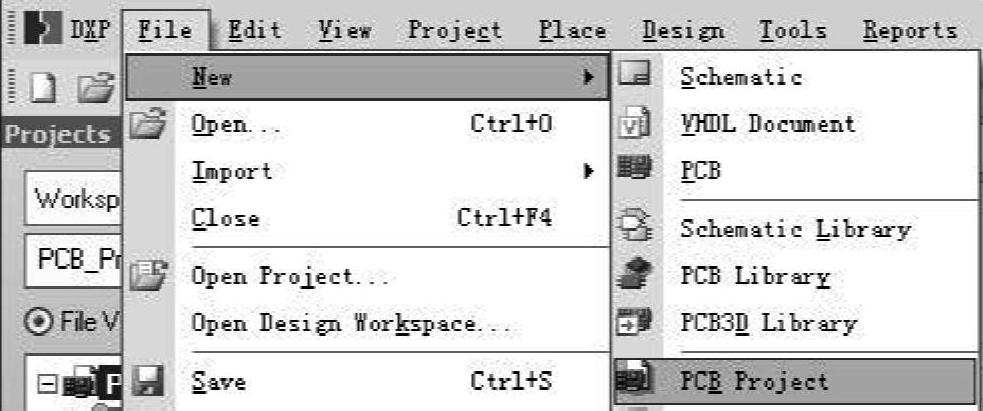The height and width of the screenshot is (411, 983).
Task: Click the PCB_Project field in panel
Action: (x=73, y=261)
